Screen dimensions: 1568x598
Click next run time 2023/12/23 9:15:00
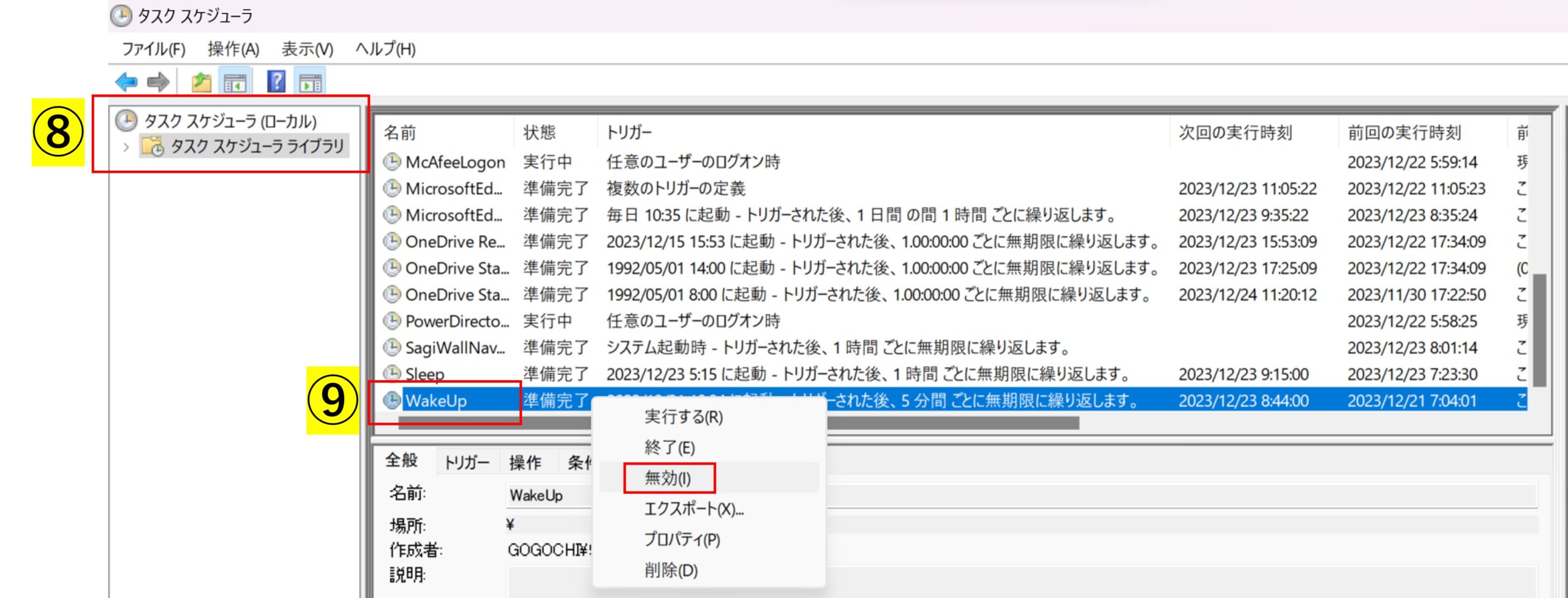(1243, 373)
